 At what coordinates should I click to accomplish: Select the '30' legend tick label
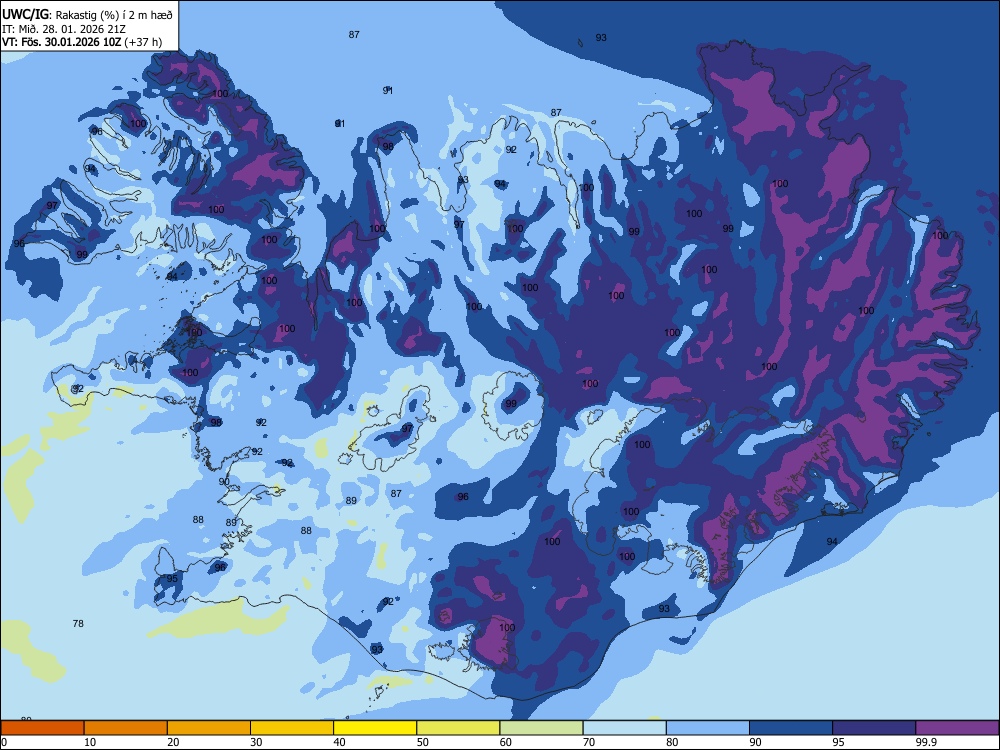tap(256, 742)
